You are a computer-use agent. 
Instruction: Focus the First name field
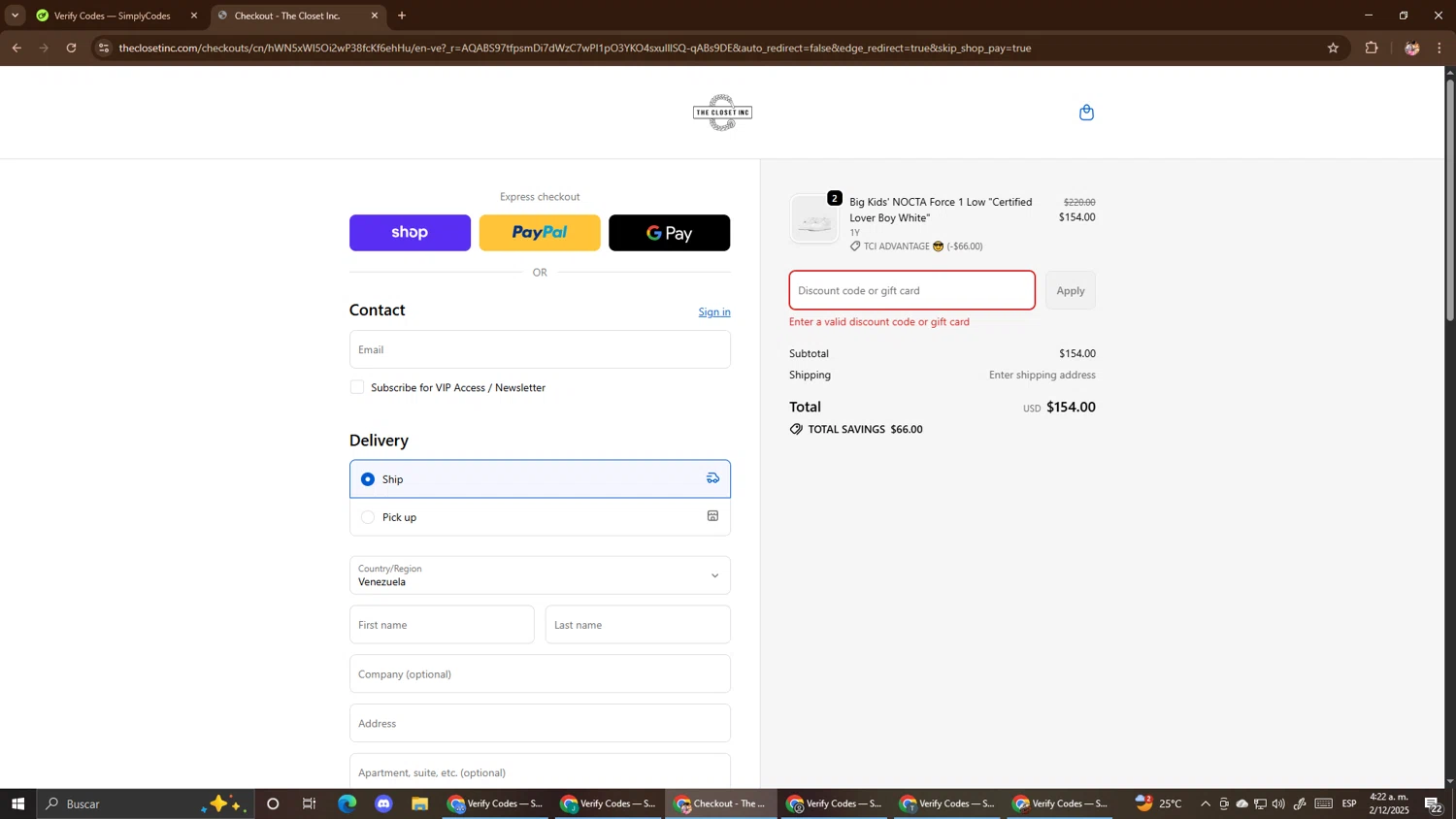[442, 625]
